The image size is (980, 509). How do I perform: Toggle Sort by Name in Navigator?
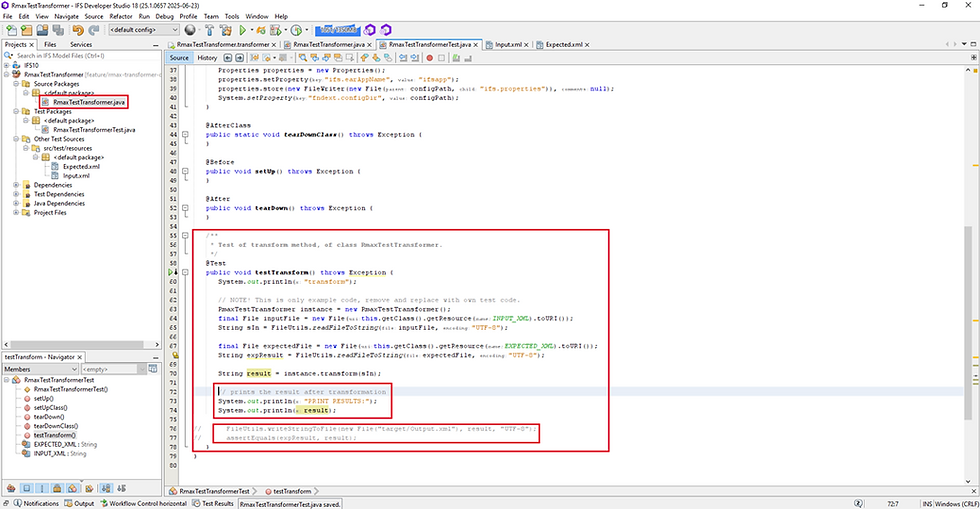(x=106, y=488)
